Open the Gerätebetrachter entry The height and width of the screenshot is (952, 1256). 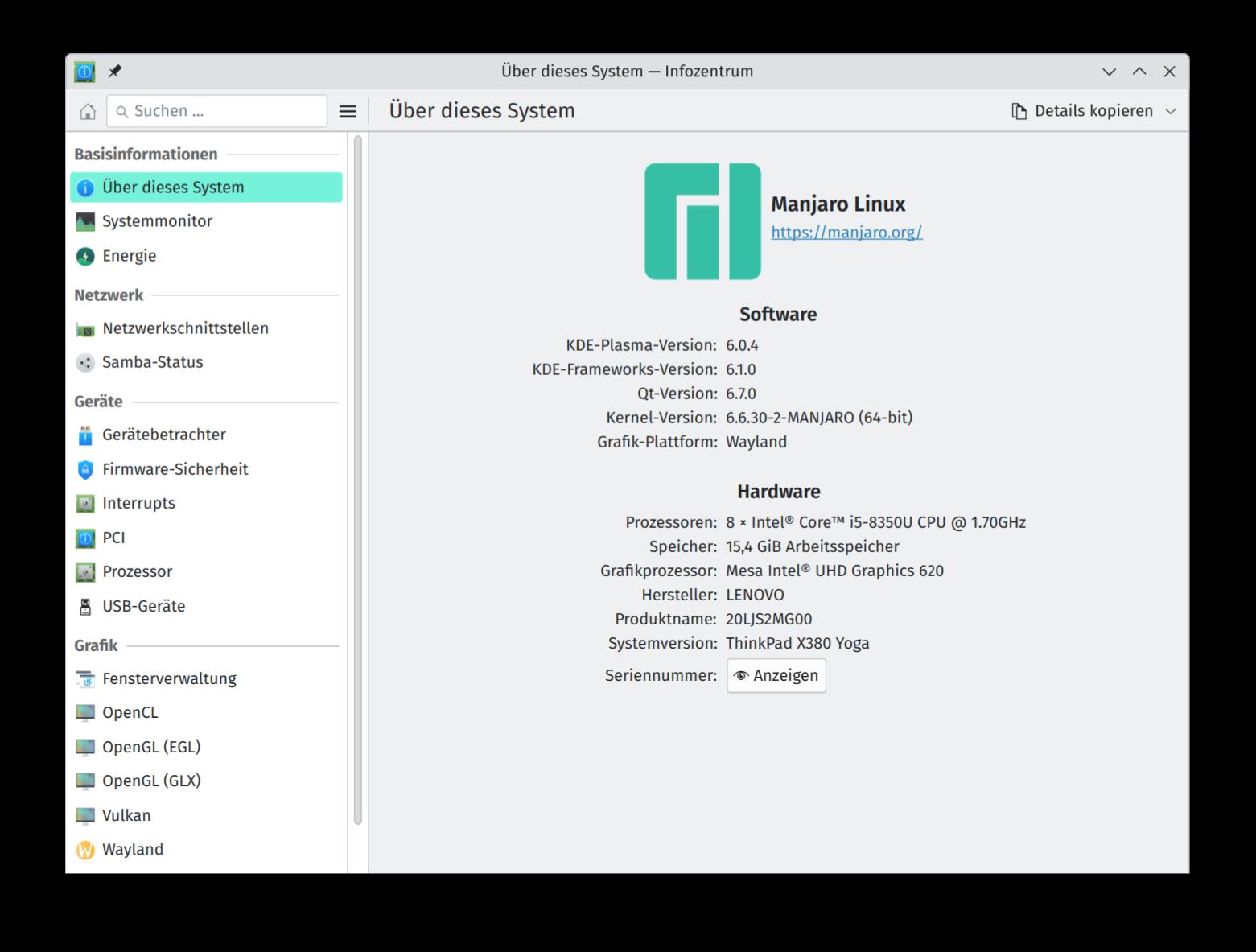(x=163, y=435)
